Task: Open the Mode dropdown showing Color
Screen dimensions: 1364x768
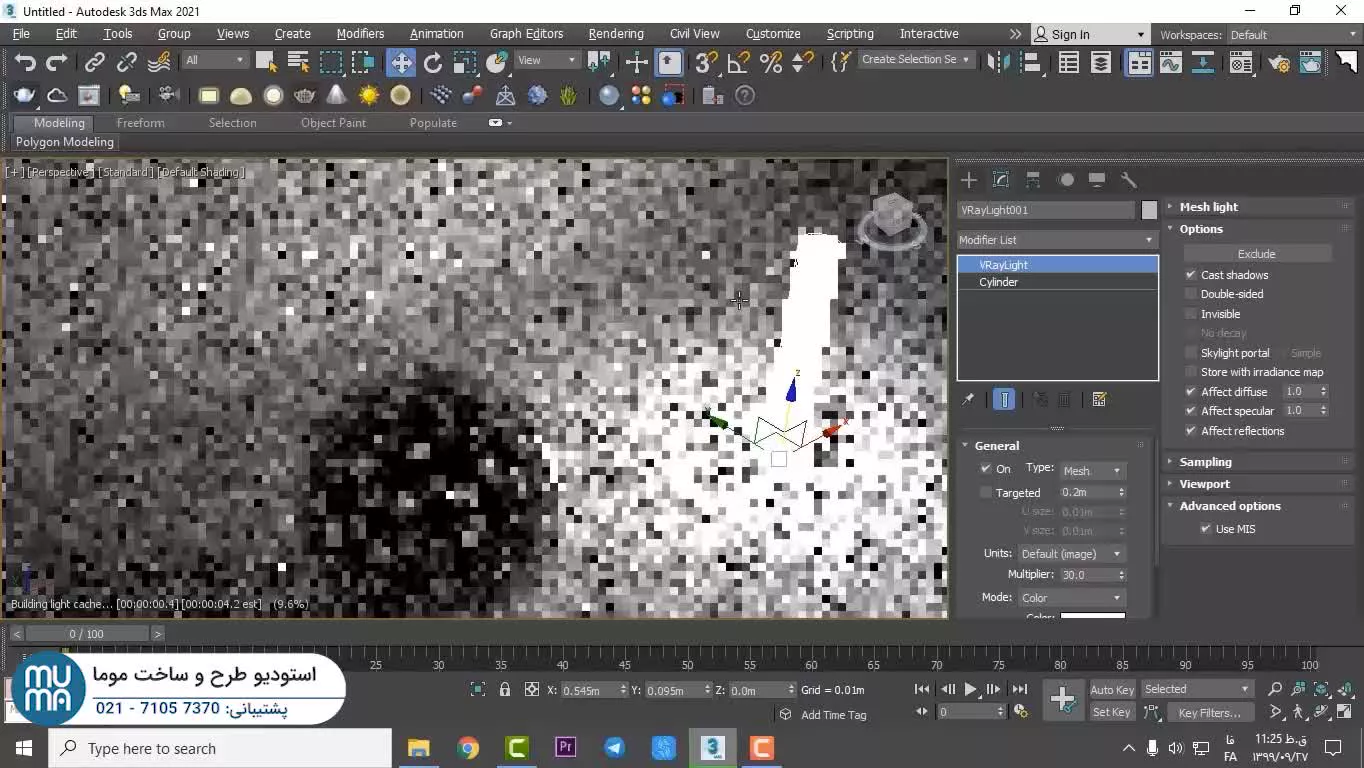Action: click(x=1071, y=598)
